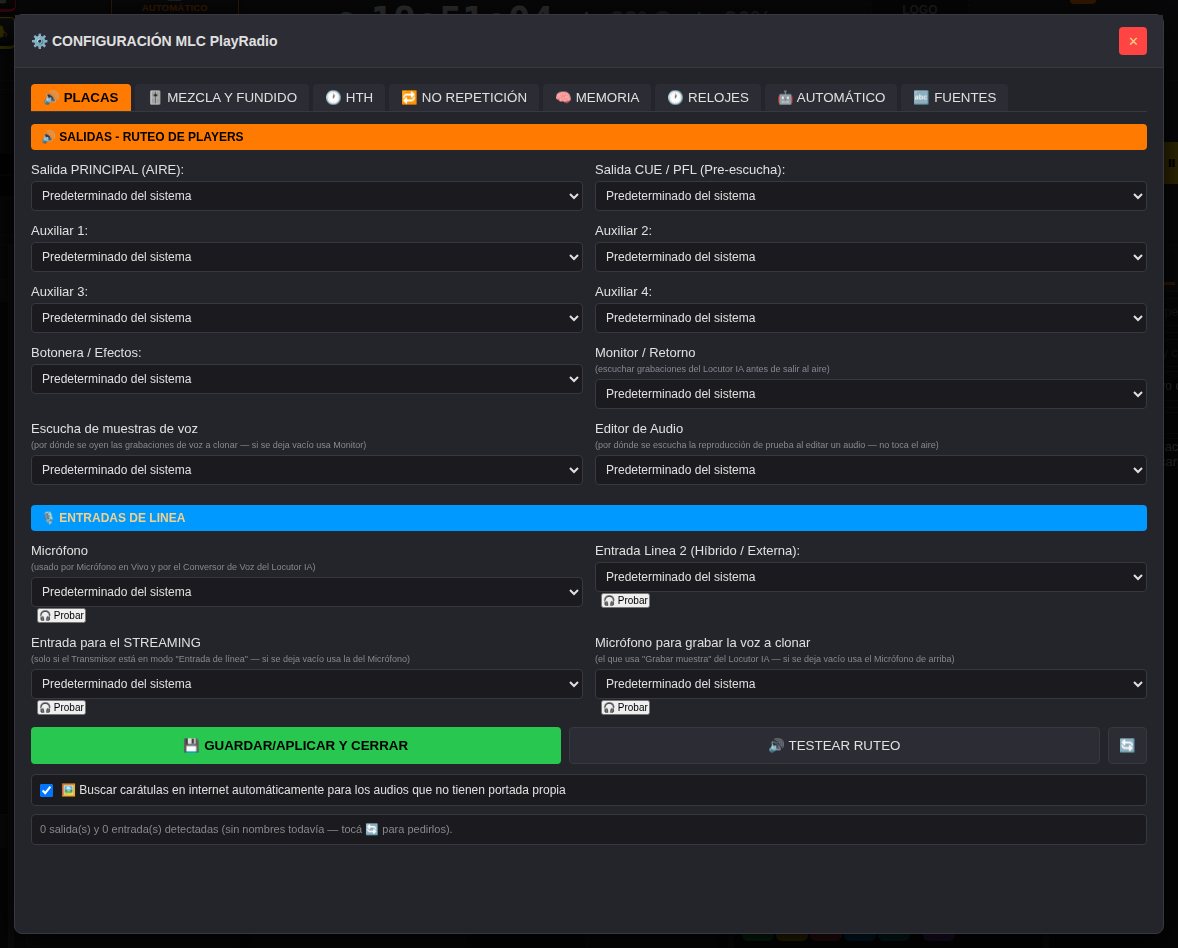Expand the Escucha de muestras de voz dropdown
This screenshot has height=948, width=1178.
coord(307,469)
